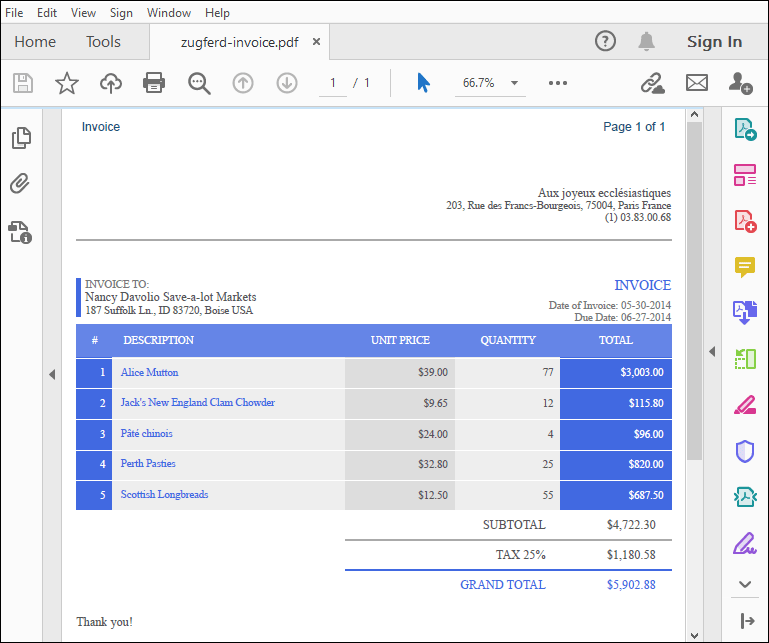Viewport: 769px width, 643px height.
Task: Click the Alice Mutton item text
Action: [x=150, y=372]
